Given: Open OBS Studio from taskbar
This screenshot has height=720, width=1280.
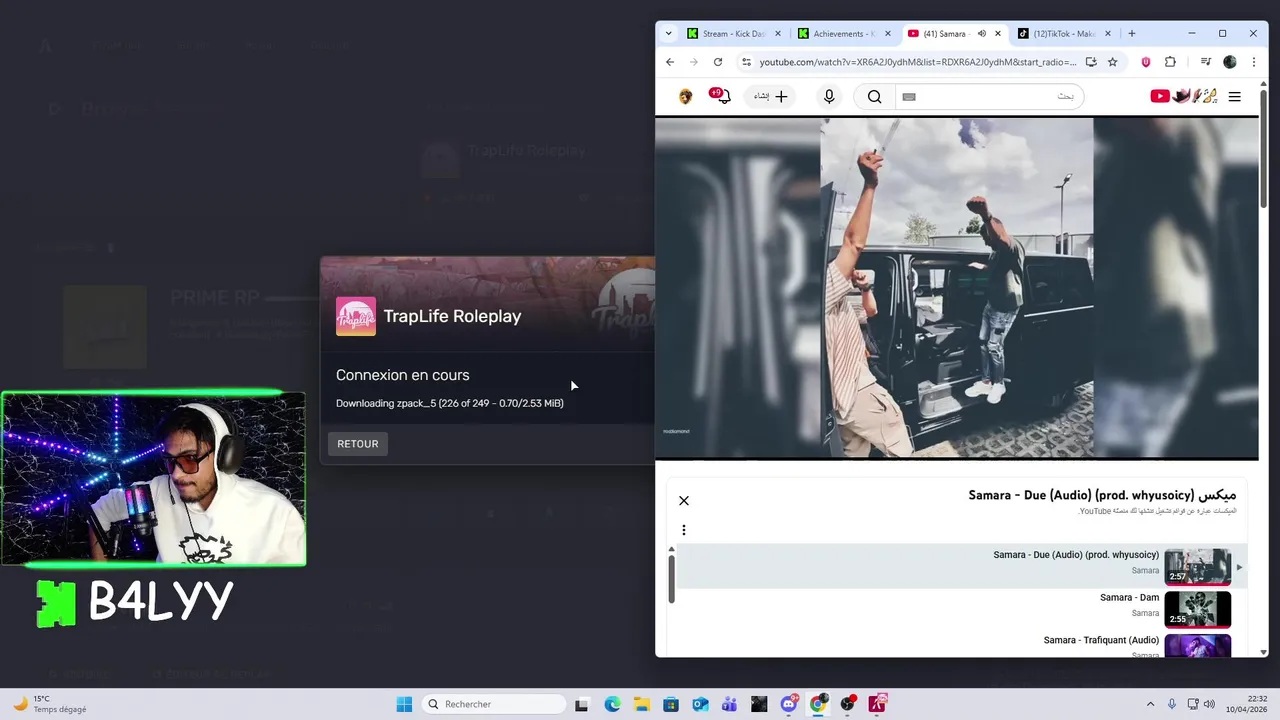Looking at the screenshot, I should coord(848,704).
